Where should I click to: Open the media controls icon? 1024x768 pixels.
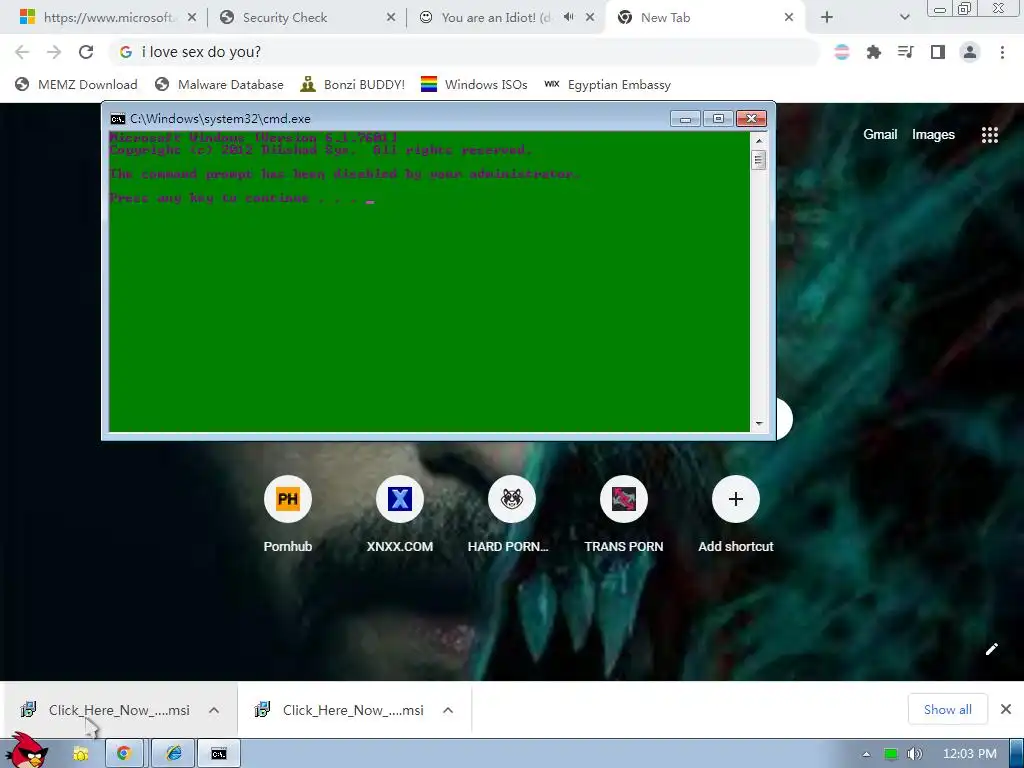pos(906,52)
